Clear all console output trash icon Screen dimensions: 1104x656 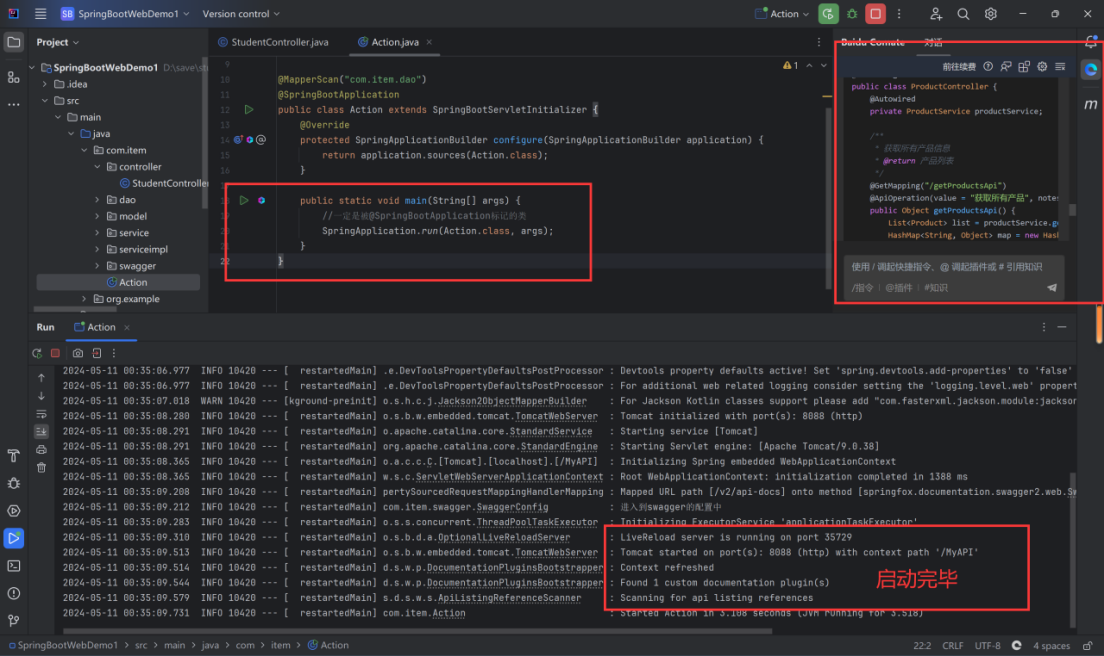[x=42, y=467]
